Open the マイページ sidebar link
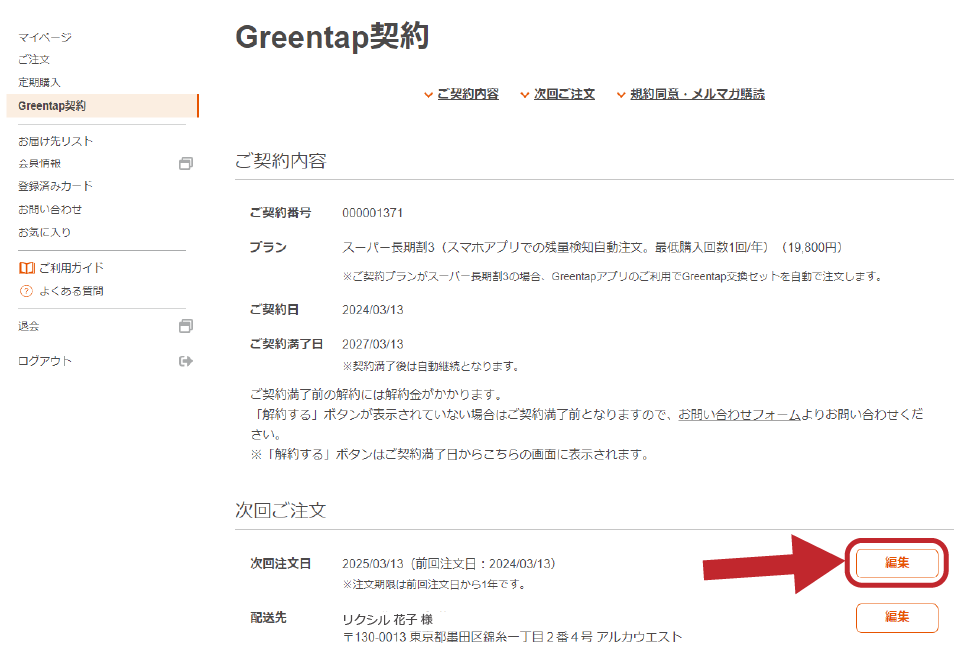 pos(45,37)
